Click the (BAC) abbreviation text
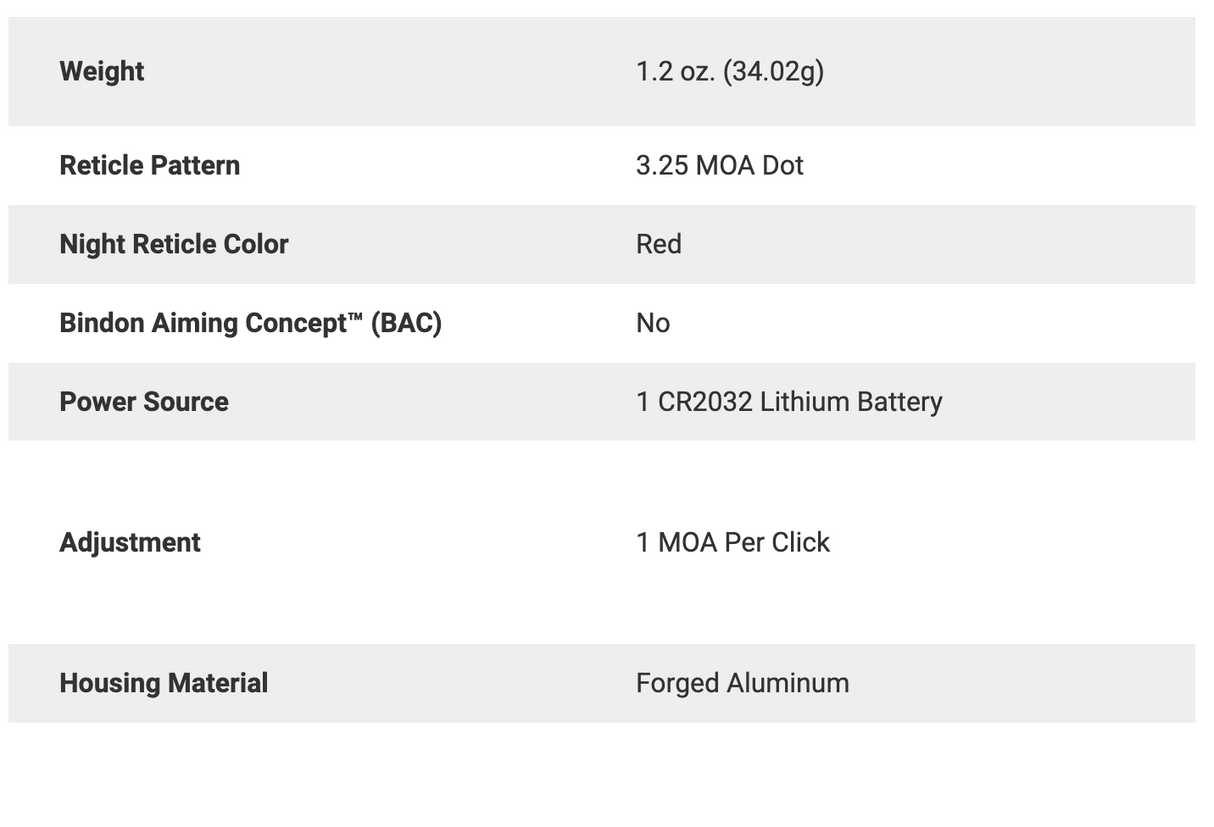The width and height of the screenshot is (1214, 827). coord(406,323)
